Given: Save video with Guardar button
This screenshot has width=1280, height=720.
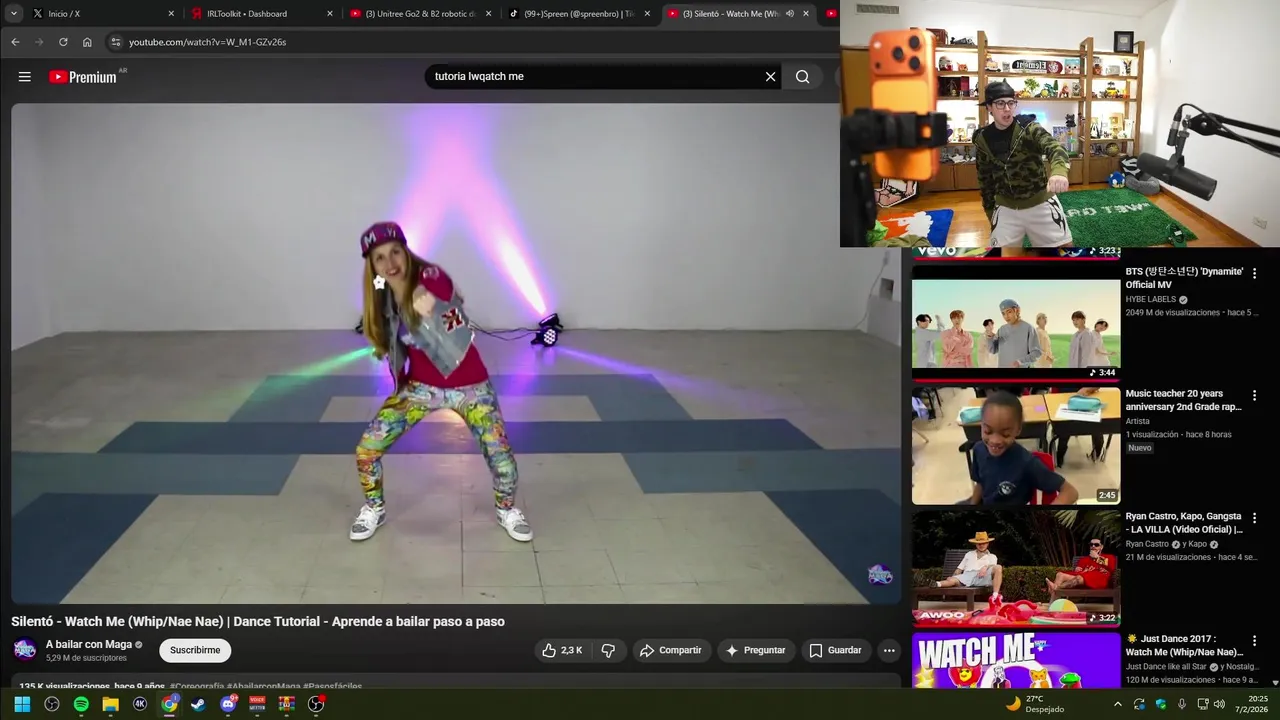Looking at the screenshot, I should [x=835, y=650].
